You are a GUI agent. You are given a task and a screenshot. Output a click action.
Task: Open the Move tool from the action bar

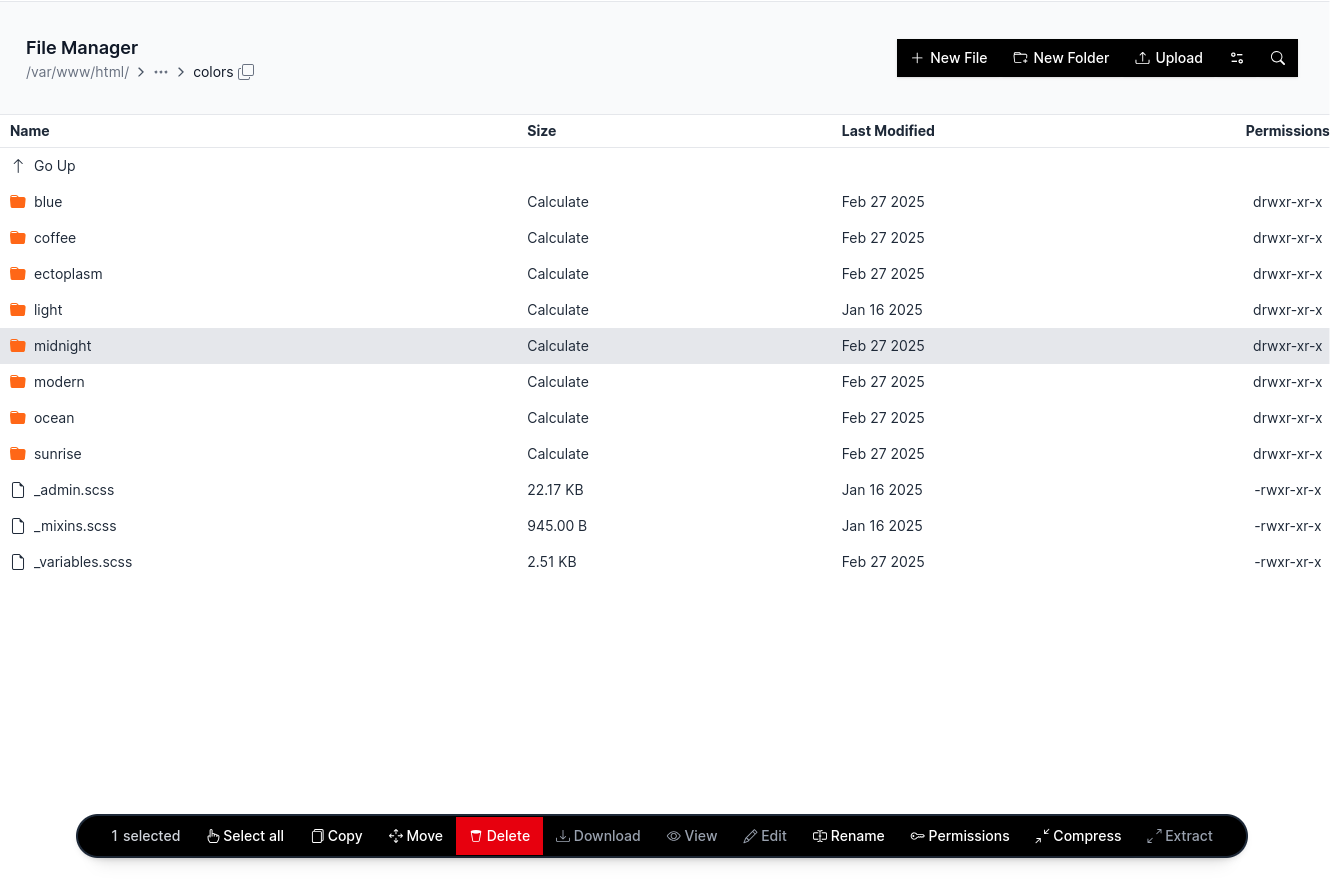[415, 836]
